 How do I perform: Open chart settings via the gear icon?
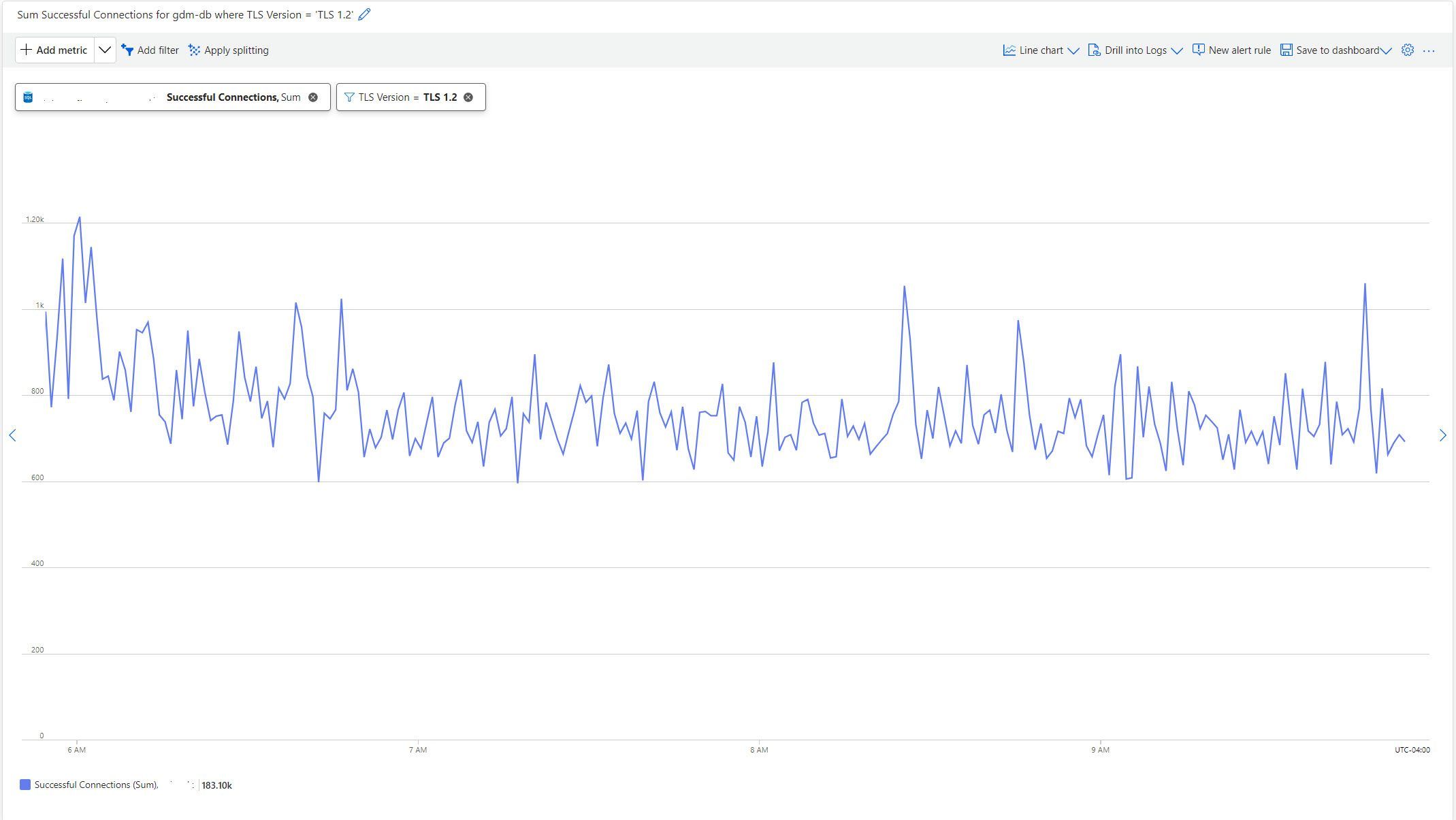pos(1406,50)
